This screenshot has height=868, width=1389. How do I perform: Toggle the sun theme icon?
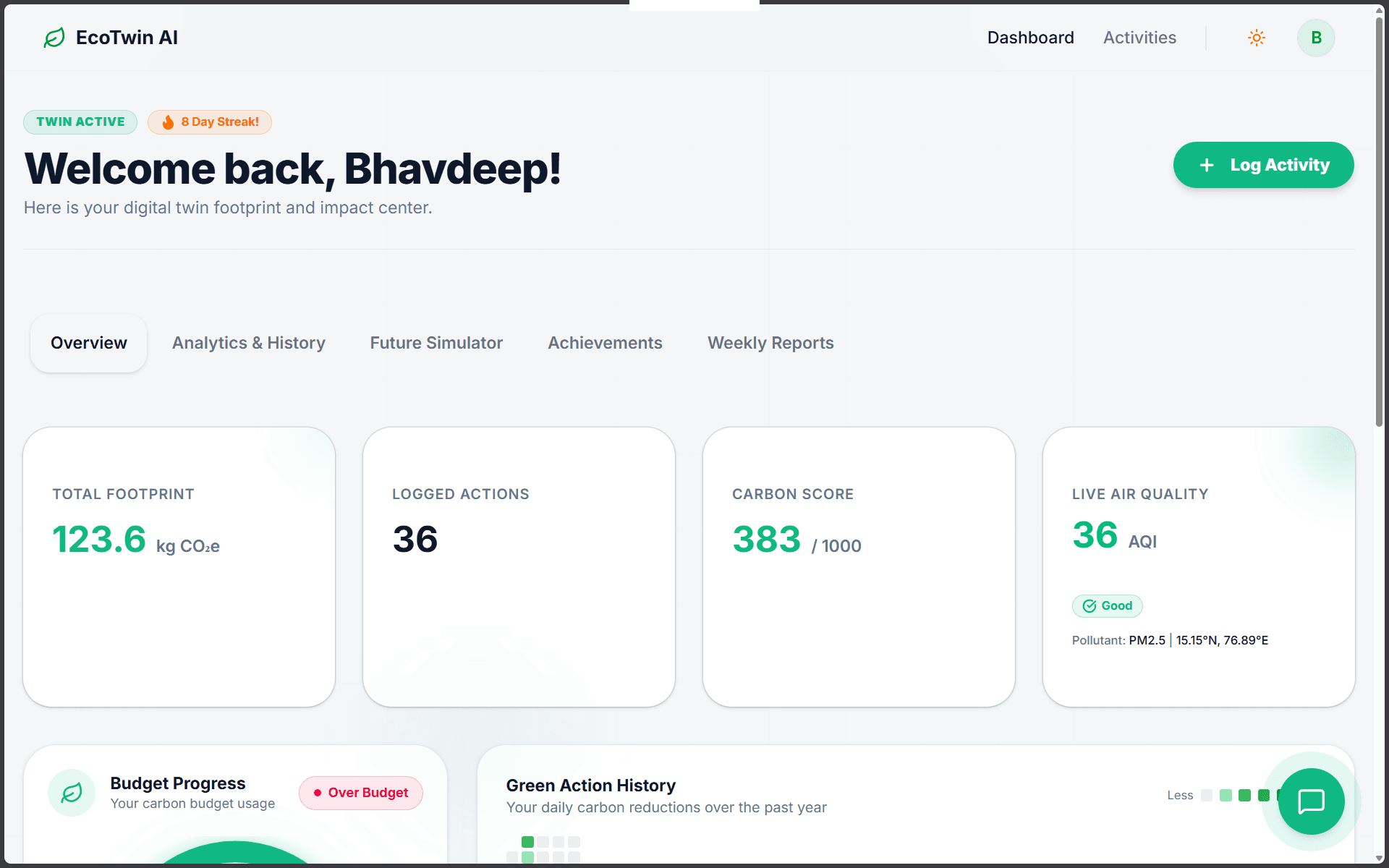pyautogui.click(x=1257, y=38)
